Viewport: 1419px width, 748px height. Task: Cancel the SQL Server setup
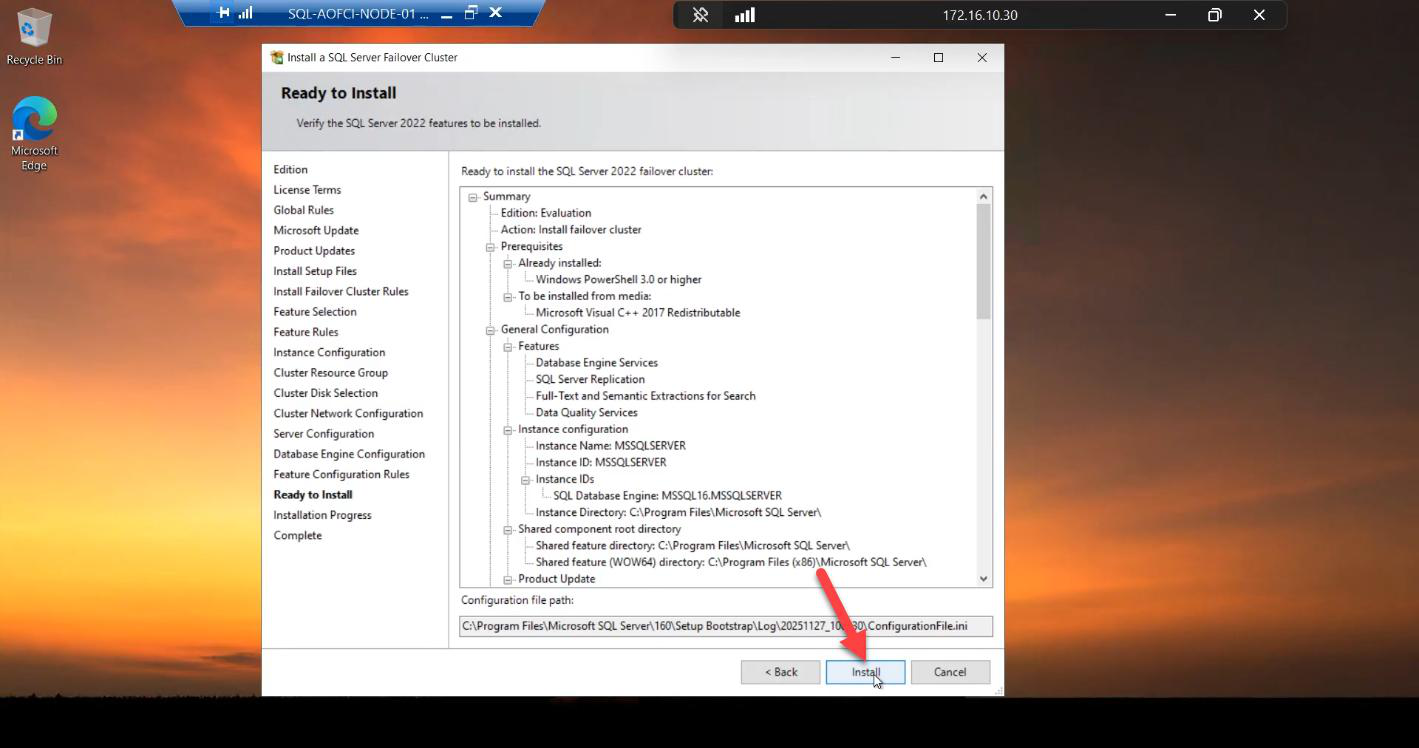950,672
